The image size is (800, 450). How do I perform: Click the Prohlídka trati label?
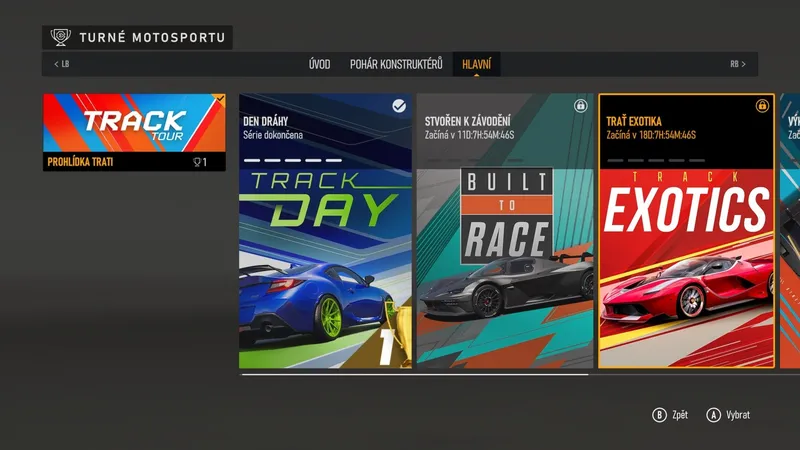pos(81,162)
